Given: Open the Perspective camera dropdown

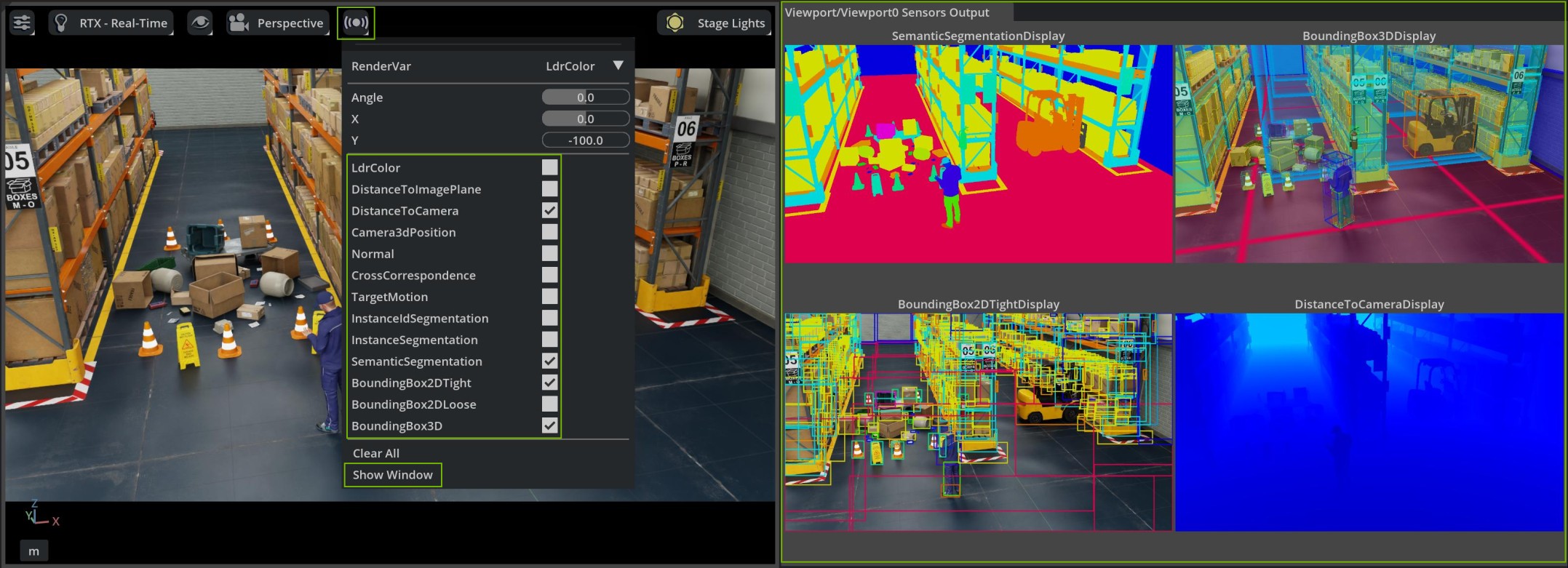Looking at the screenshot, I should (290, 23).
